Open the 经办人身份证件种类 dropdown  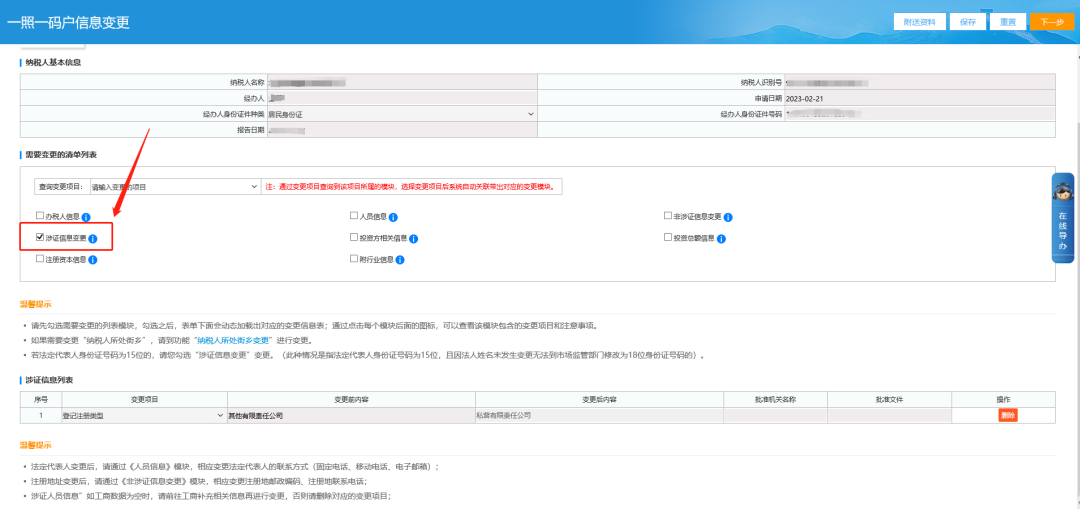(x=402, y=114)
